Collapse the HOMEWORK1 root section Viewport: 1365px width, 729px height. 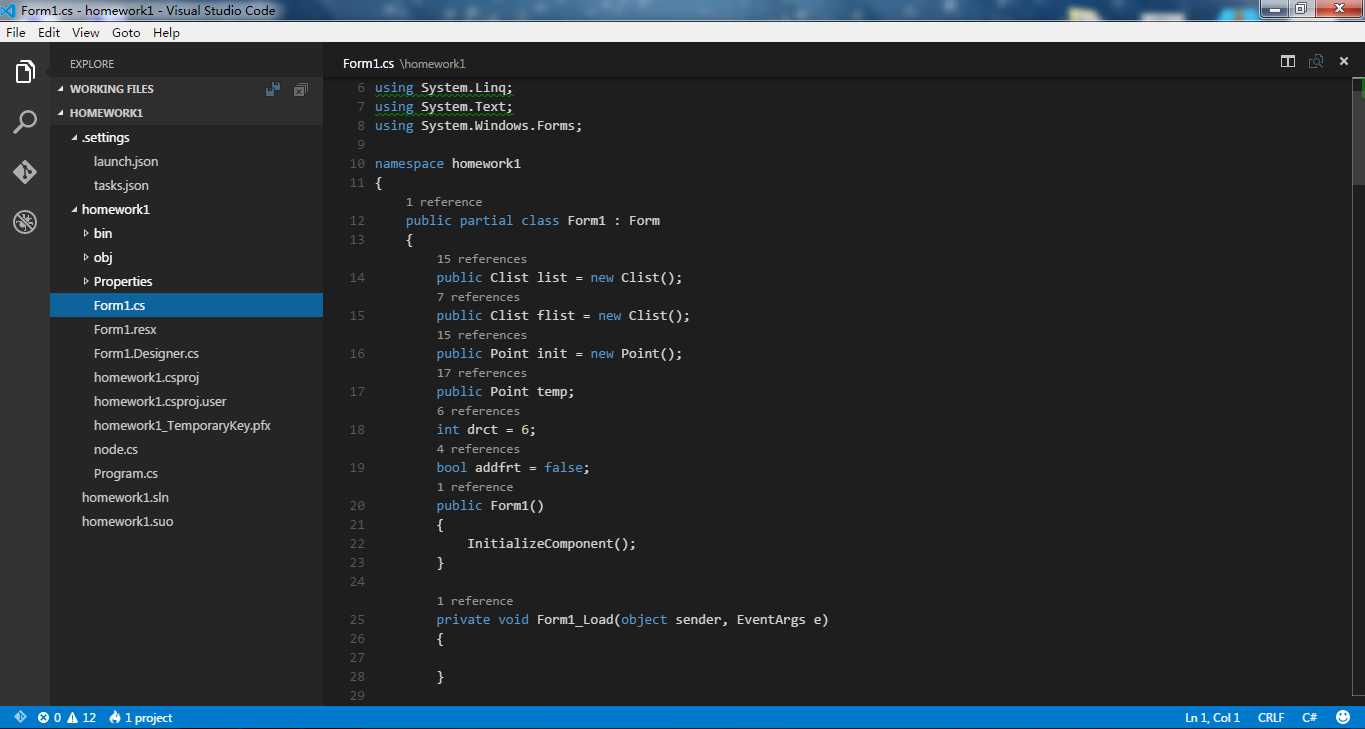click(106, 113)
